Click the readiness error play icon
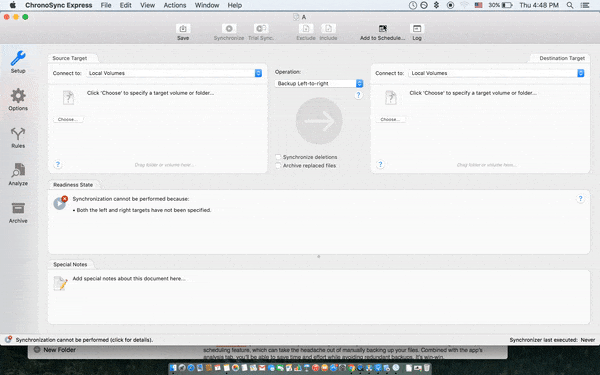This screenshot has height=375, width=600. coord(60,203)
